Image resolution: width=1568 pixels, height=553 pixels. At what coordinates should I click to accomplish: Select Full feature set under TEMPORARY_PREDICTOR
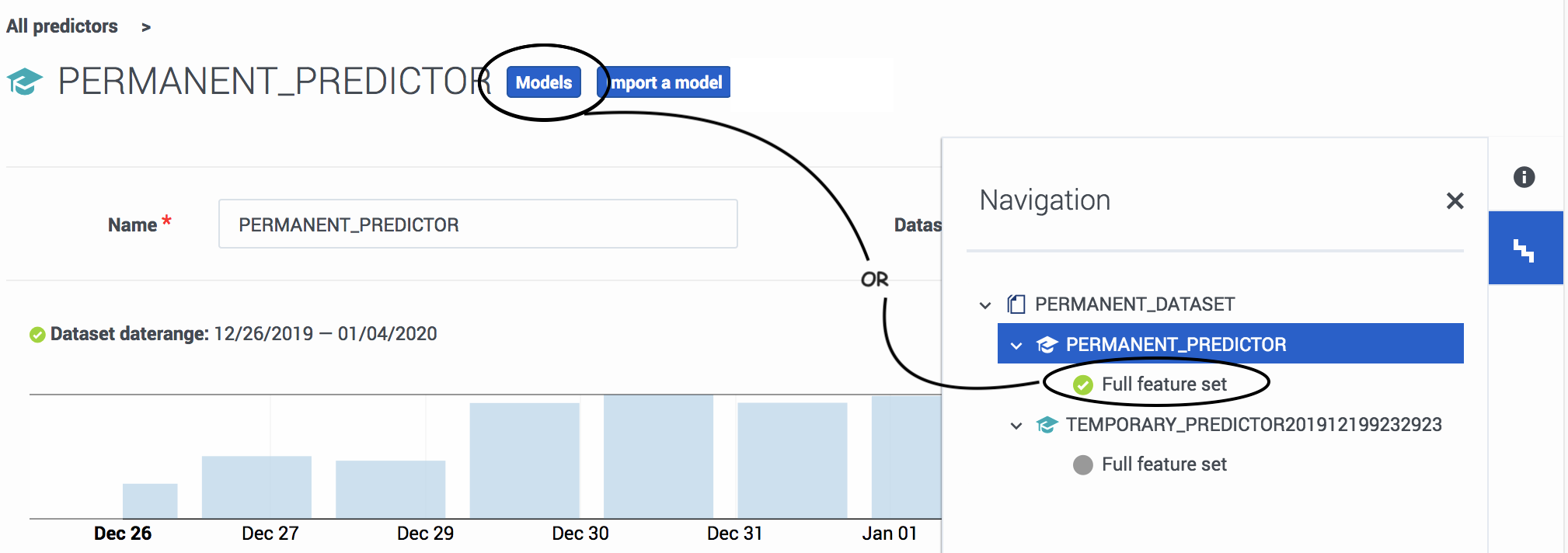(x=1164, y=464)
